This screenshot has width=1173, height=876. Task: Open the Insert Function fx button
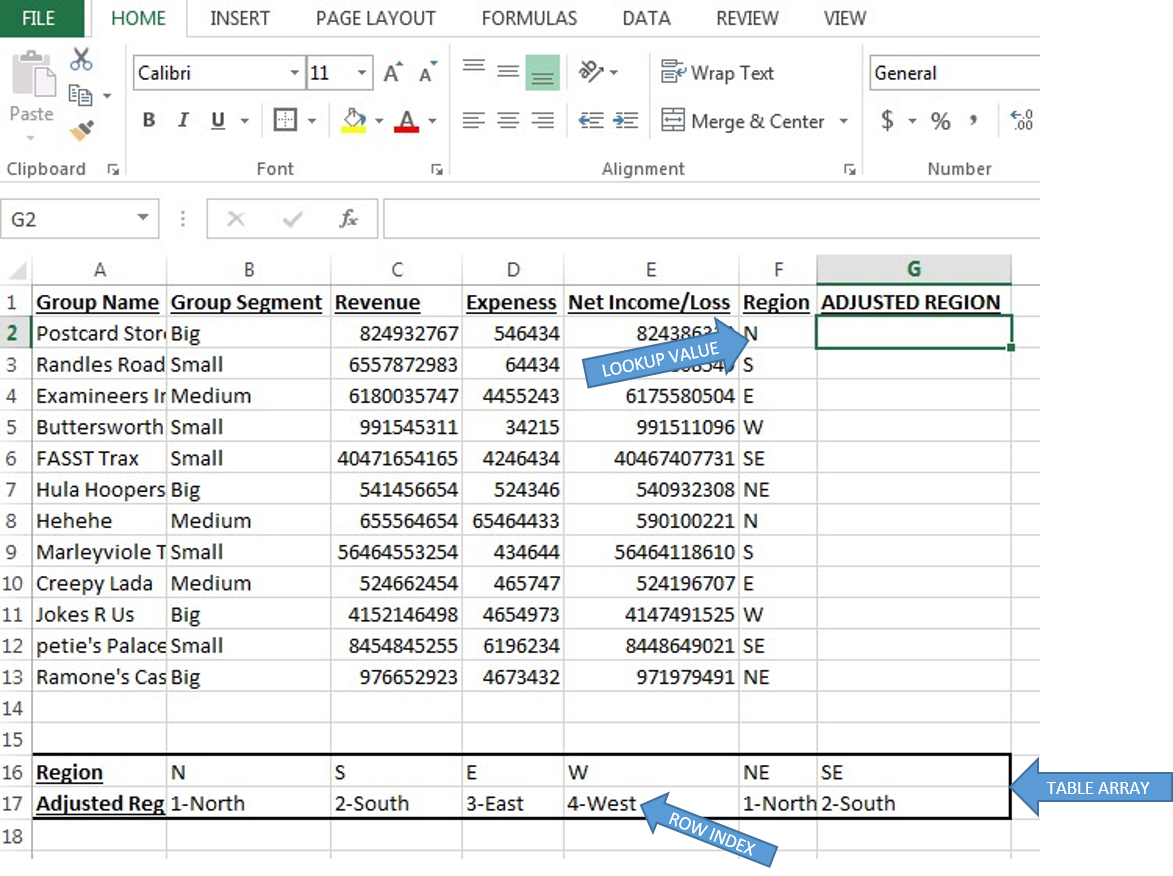[347, 218]
